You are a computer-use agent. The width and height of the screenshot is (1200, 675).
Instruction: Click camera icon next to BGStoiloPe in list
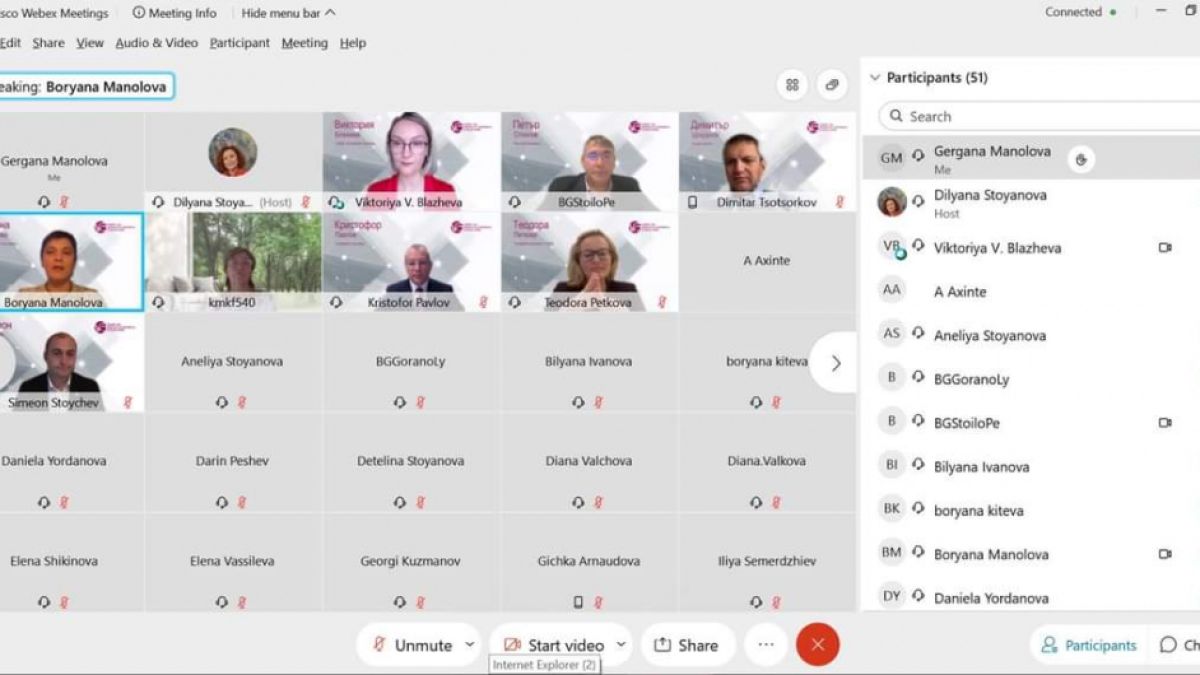(1164, 423)
